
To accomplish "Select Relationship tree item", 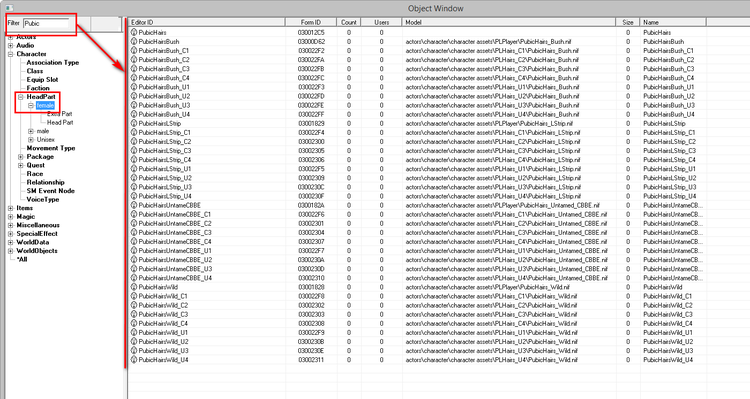I will pos(45,182).
